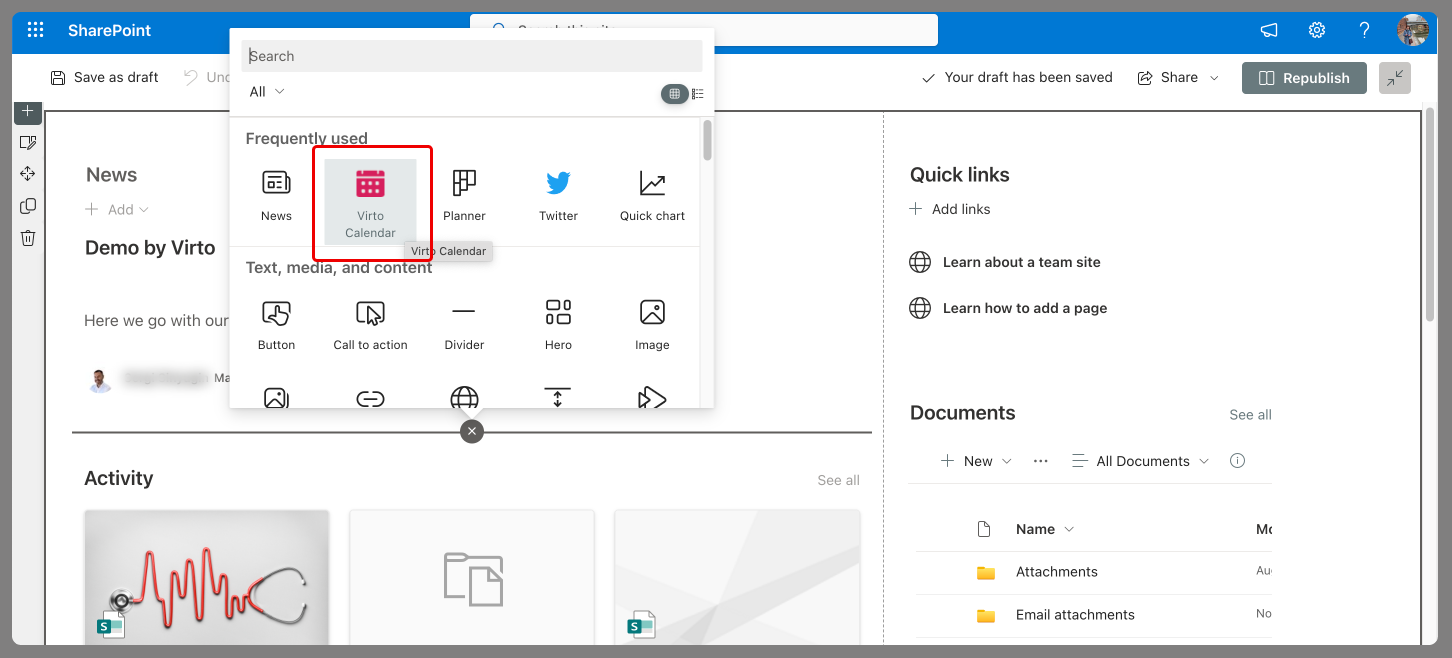Insert the Planner web part

464,196
